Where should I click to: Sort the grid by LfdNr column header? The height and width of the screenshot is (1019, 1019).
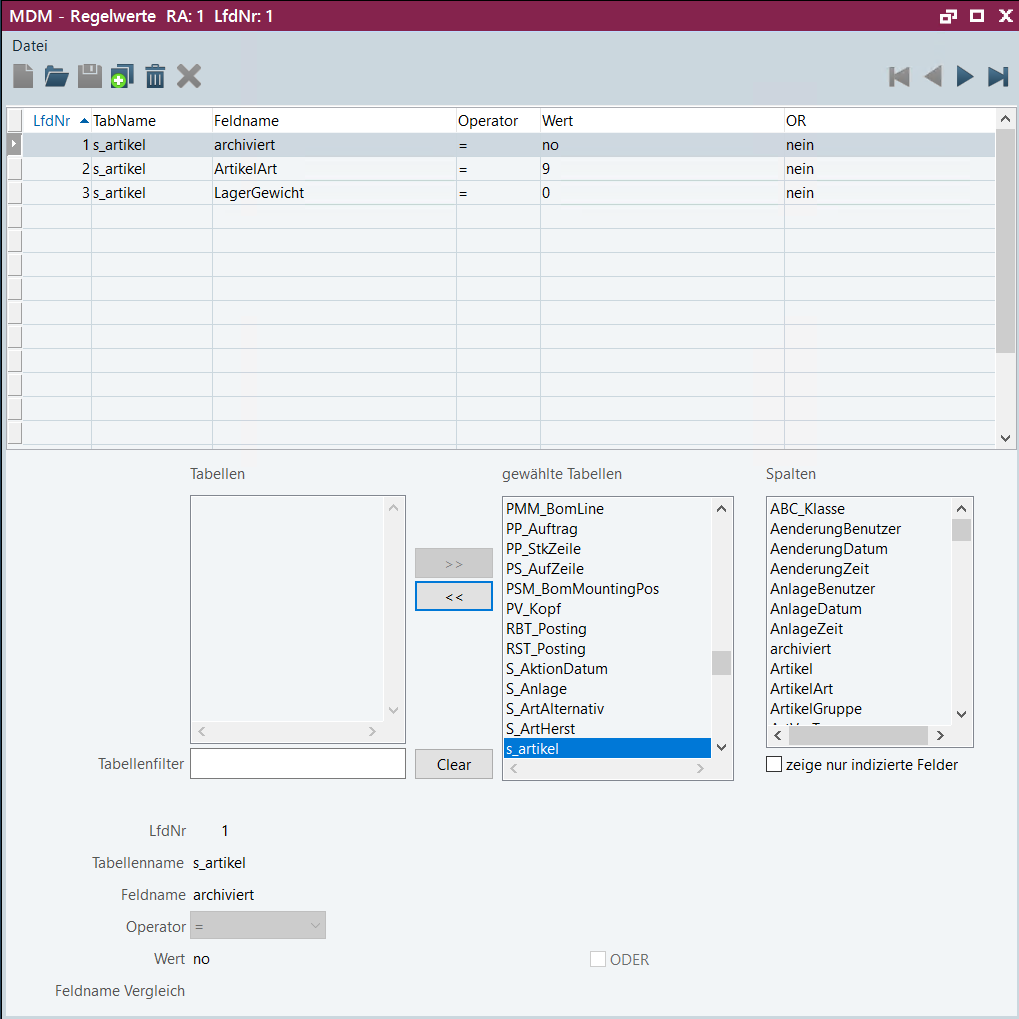[x=52, y=120]
